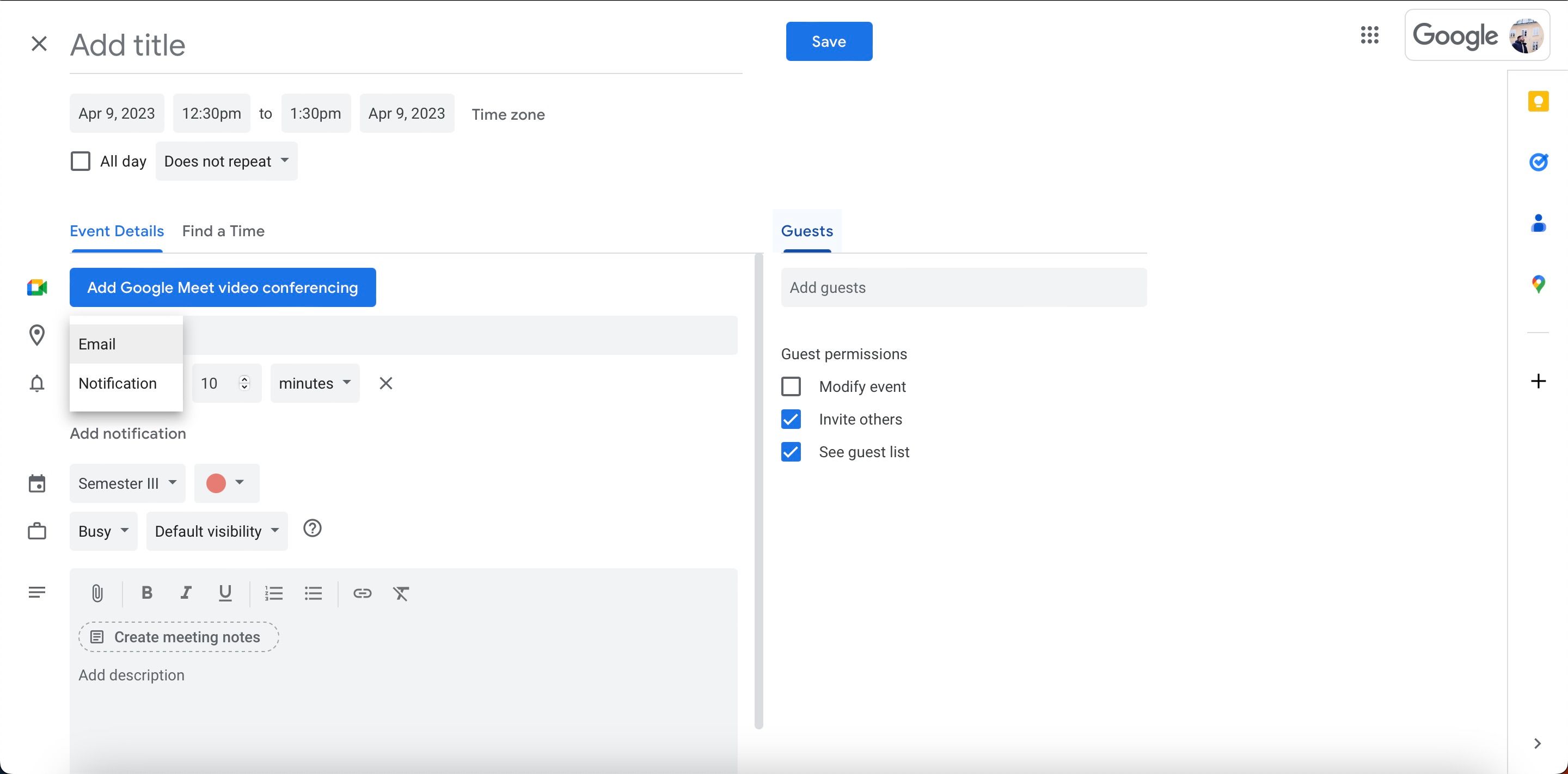Screen dimensions: 1568x774
Task: Toggle the Modify event checkbox
Action: tap(790, 386)
